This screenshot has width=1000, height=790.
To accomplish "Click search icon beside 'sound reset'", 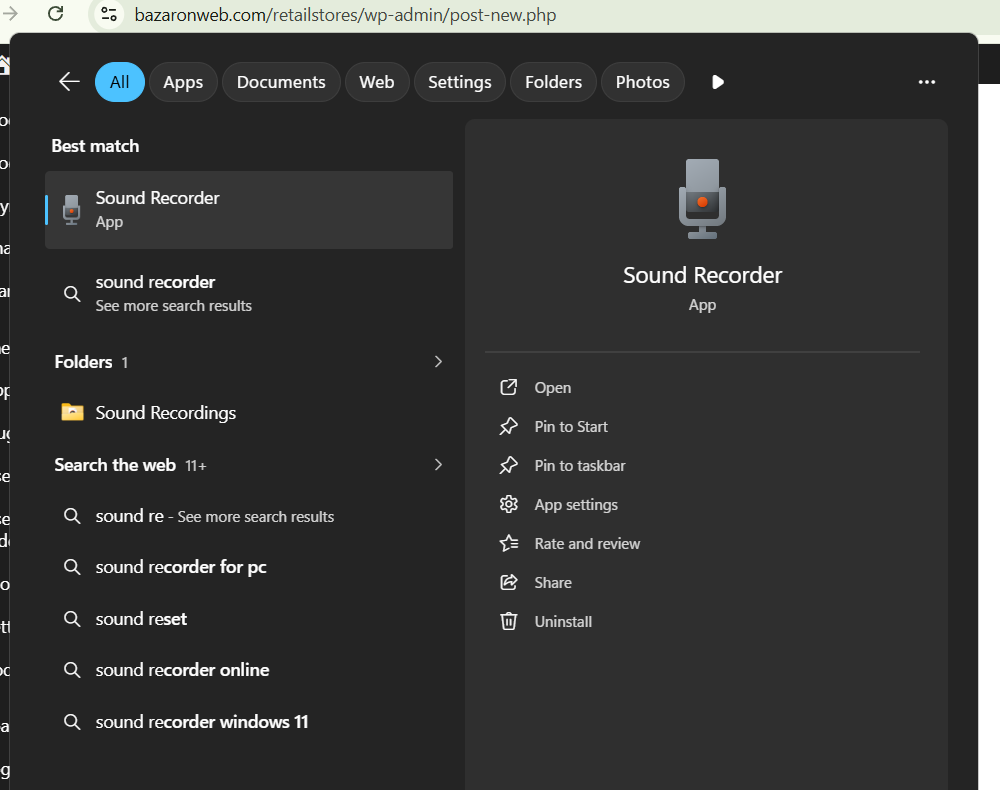I will click(x=72, y=618).
